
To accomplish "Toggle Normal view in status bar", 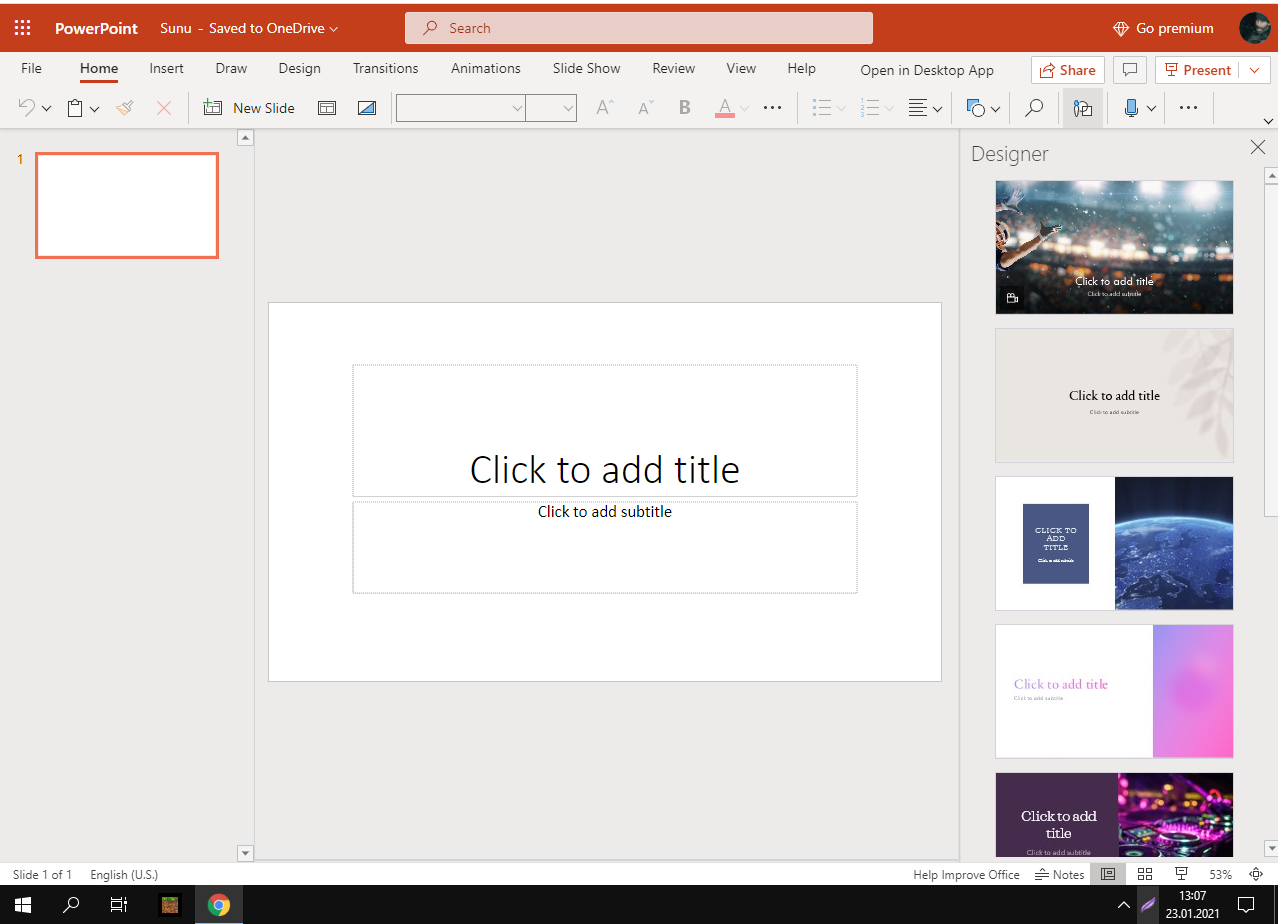I will pos(1108,874).
